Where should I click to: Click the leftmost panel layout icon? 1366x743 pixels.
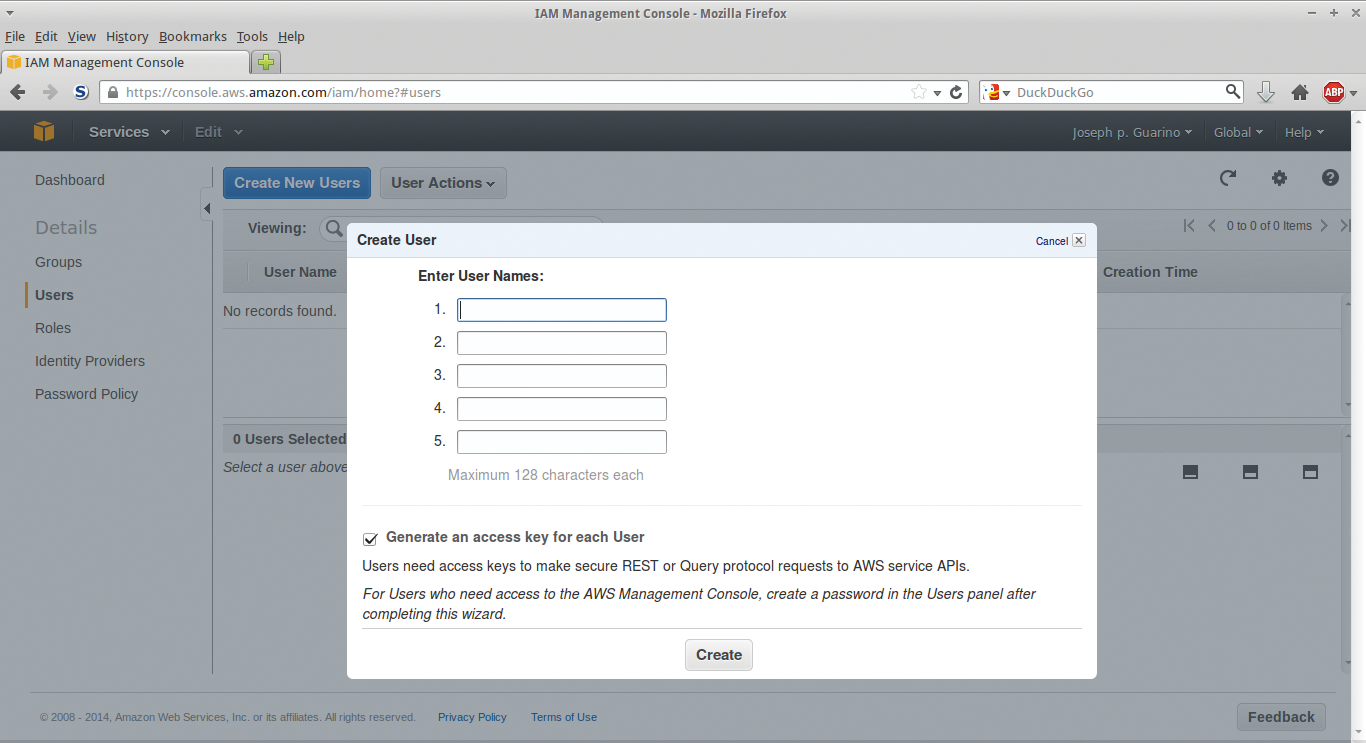pyautogui.click(x=1190, y=471)
